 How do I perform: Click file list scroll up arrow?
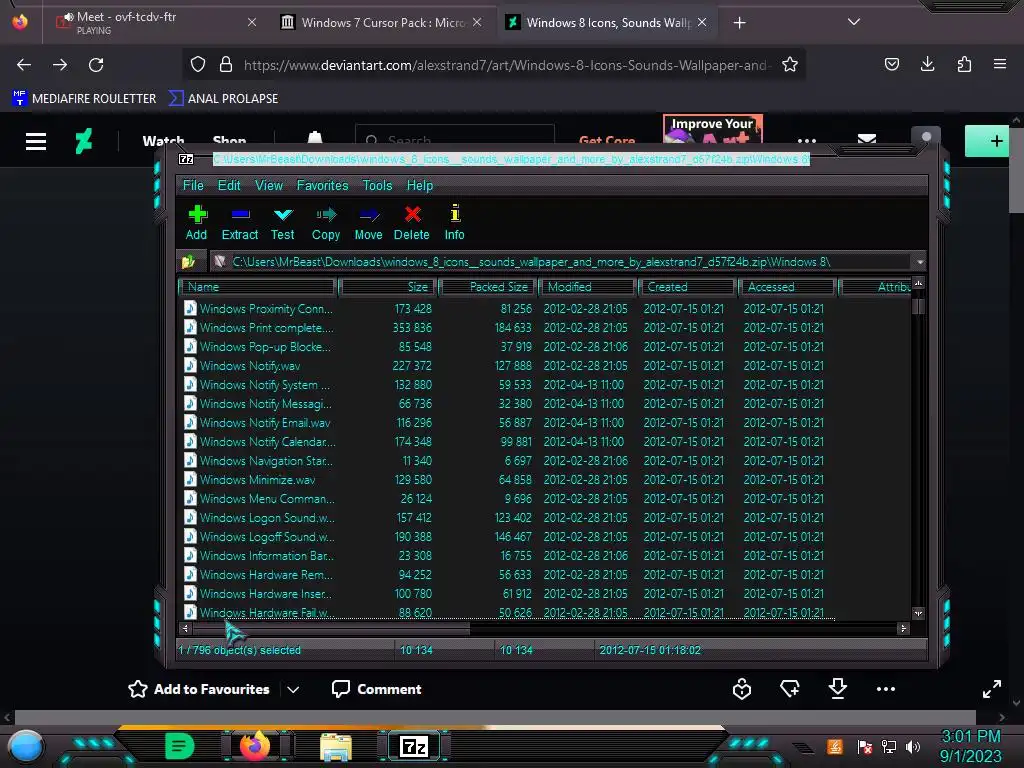pos(918,283)
